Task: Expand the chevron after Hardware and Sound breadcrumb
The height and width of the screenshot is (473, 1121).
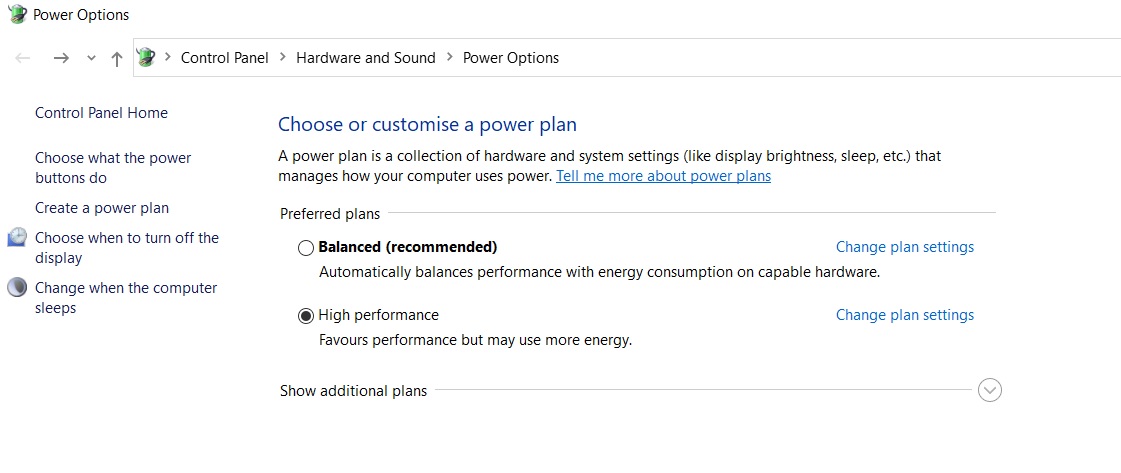Action: tap(450, 58)
